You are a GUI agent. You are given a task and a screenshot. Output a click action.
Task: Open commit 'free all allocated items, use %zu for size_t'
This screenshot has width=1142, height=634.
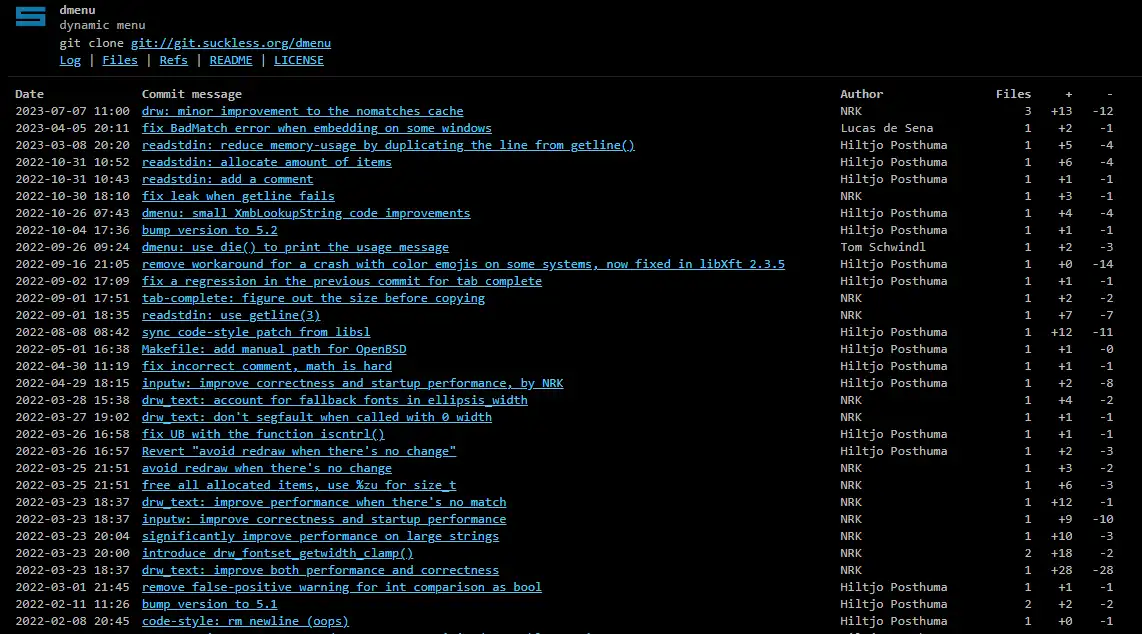pyautogui.click(x=299, y=486)
